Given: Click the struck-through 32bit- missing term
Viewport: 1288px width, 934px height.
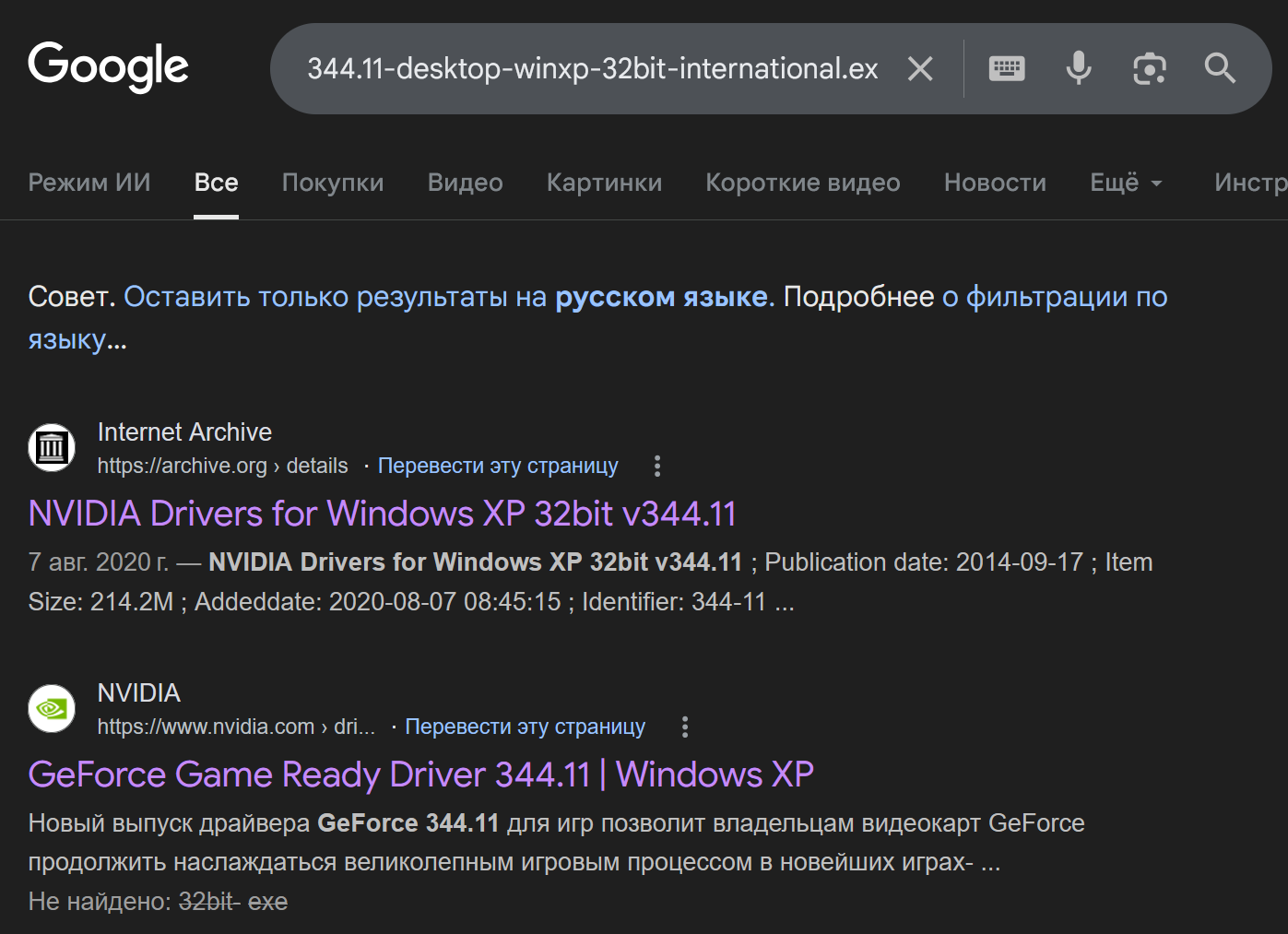Looking at the screenshot, I should click(x=209, y=901).
